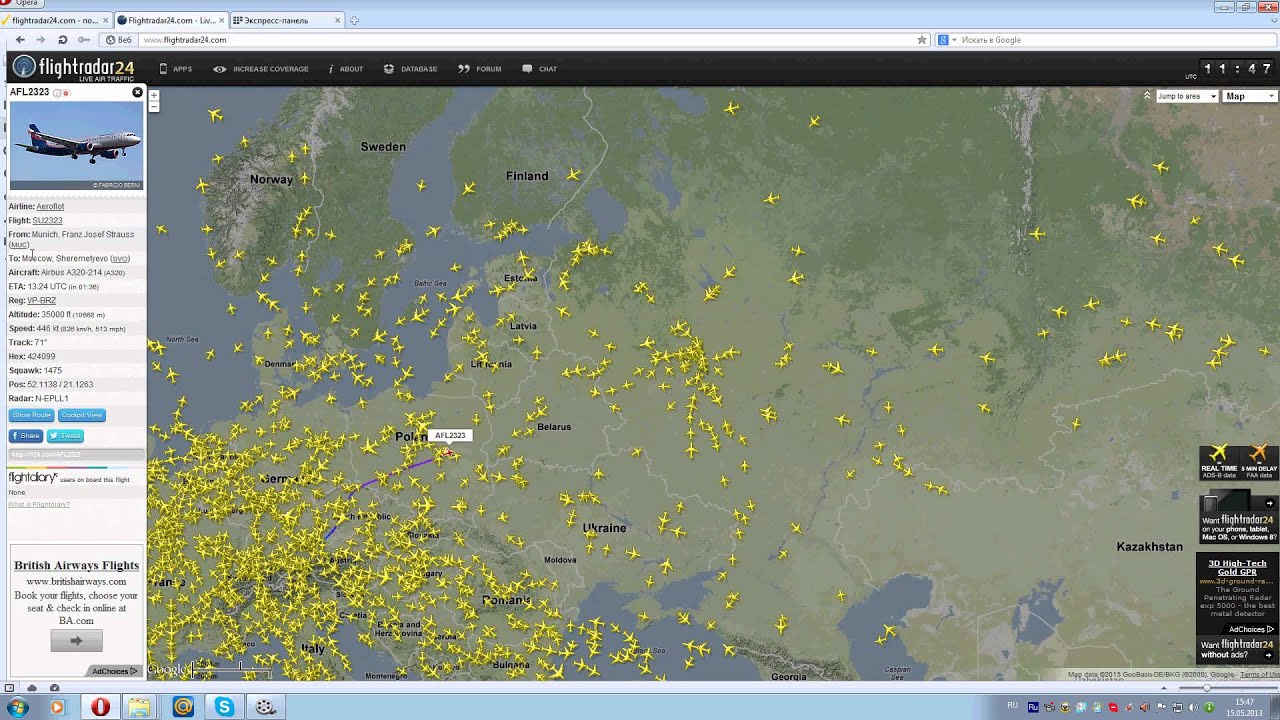Click the RU language indicator
The width and height of the screenshot is (1280, 720).
(x=1013, y=706)
